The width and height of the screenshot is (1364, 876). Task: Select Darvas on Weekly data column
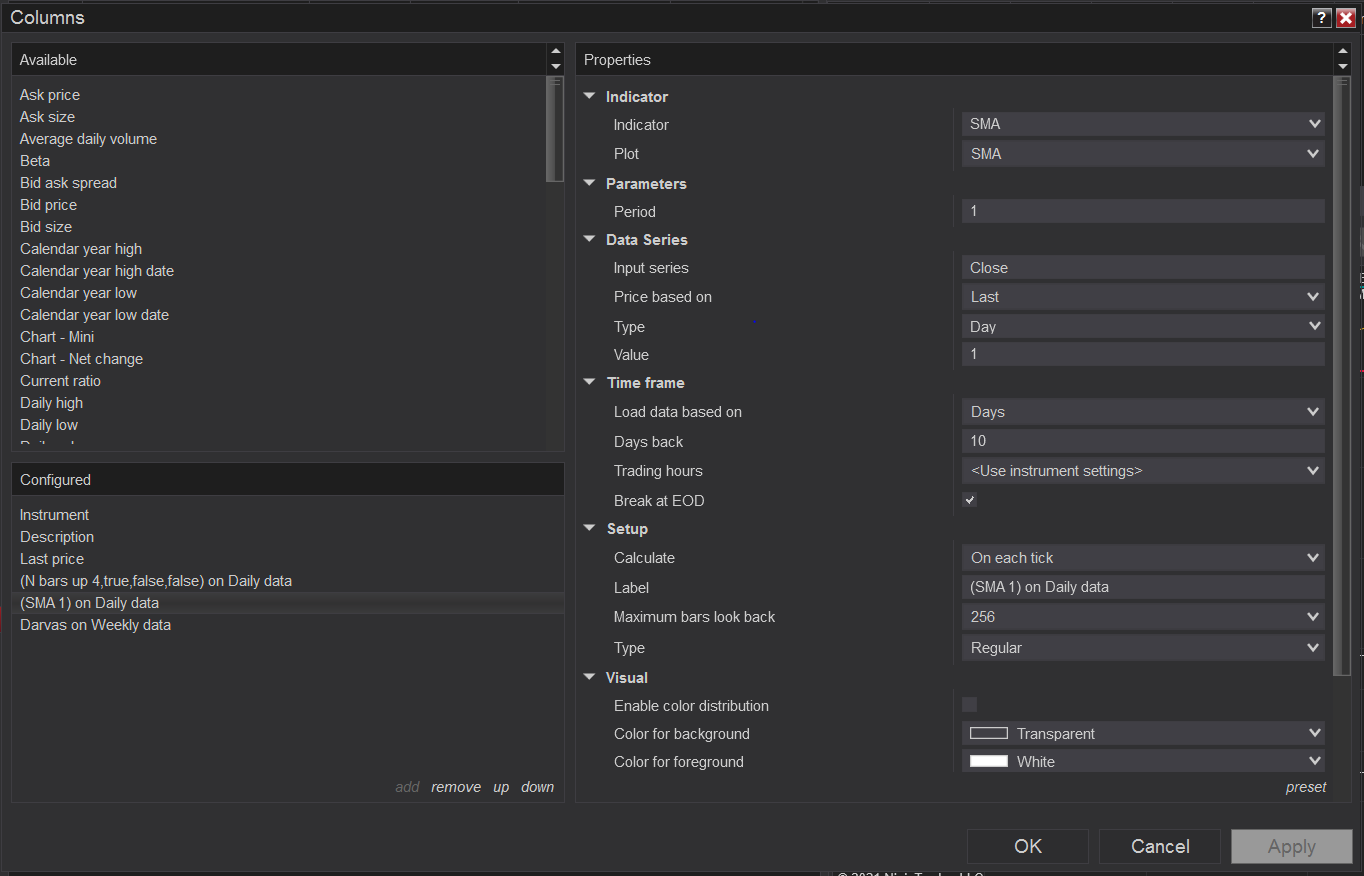click(x=95, y=625)
